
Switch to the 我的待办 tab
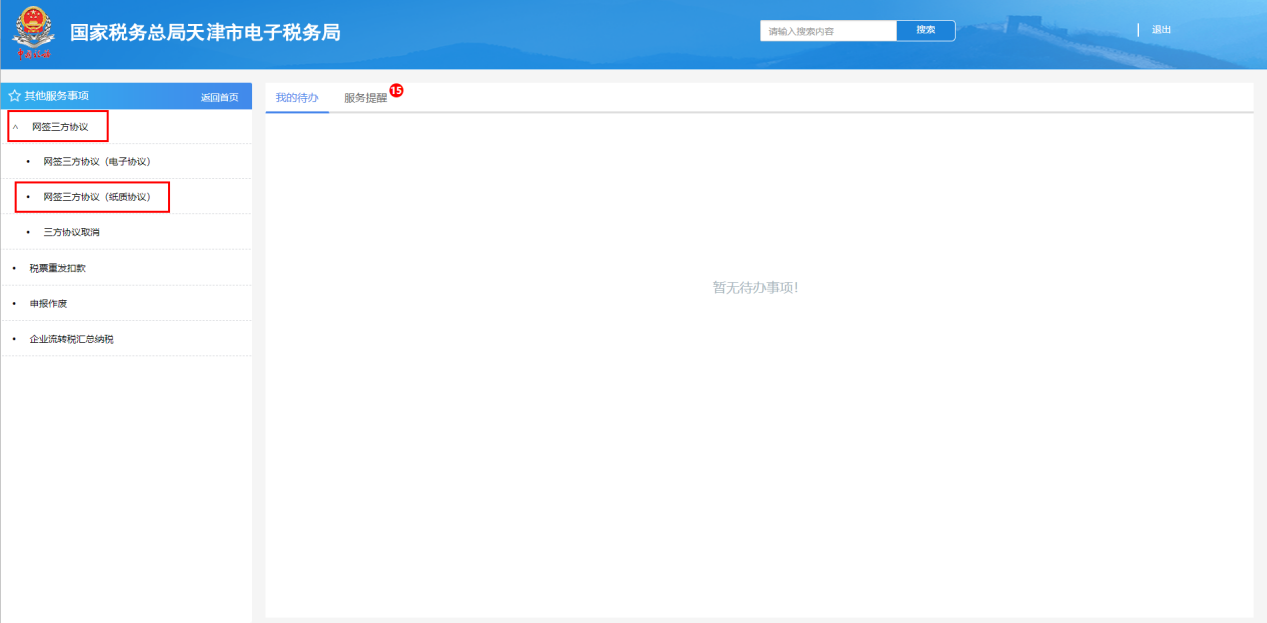297,98
